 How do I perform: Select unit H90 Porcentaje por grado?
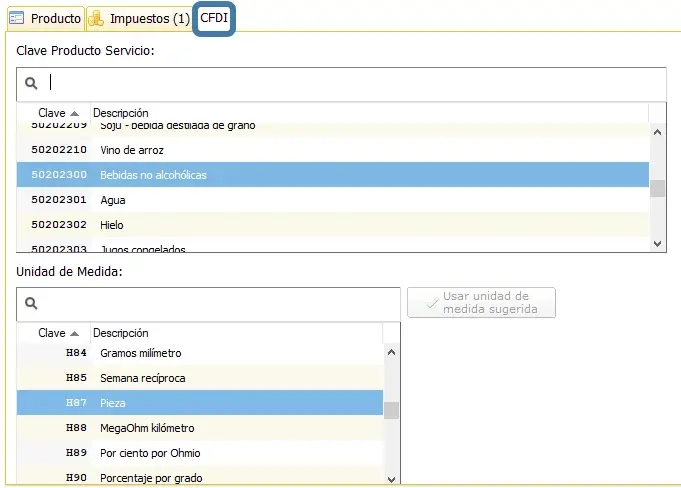click(x=200, y=476)
